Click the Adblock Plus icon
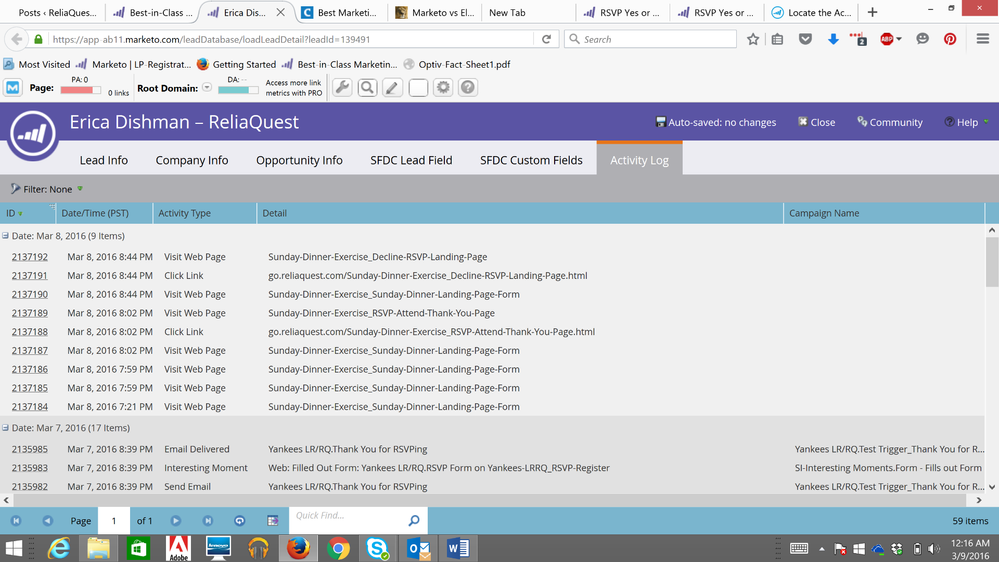The height and width of the screenshot is (562, 999). tap(886, 40)
